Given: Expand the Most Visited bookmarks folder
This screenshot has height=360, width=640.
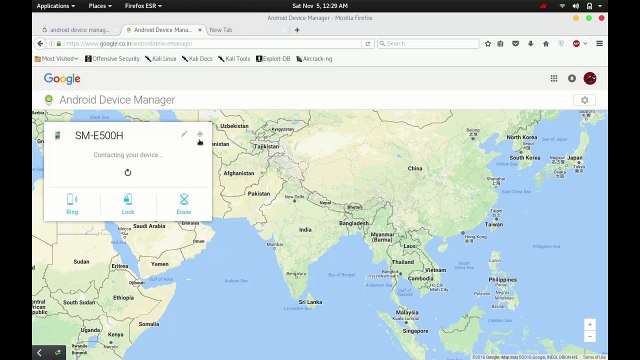Looking at the screenshot, I should [x=56, y=59].
